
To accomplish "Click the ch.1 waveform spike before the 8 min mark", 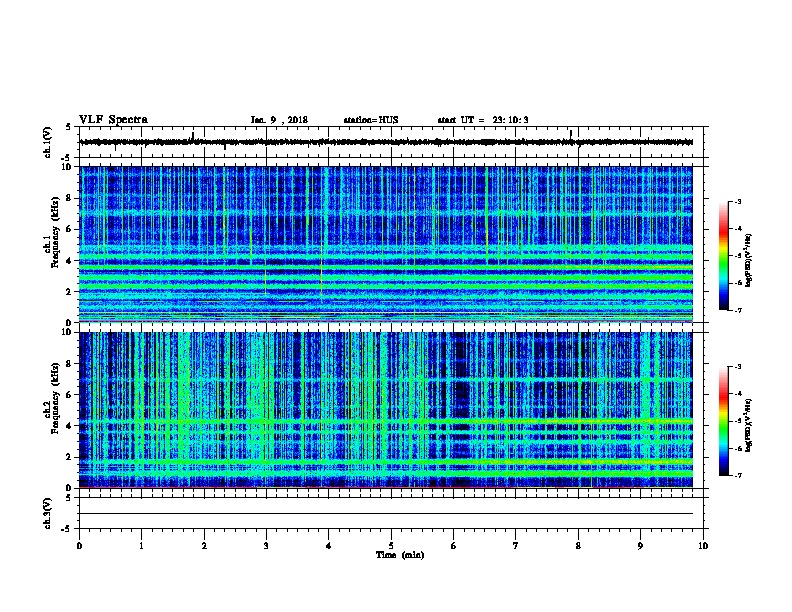I will point(571,135).
